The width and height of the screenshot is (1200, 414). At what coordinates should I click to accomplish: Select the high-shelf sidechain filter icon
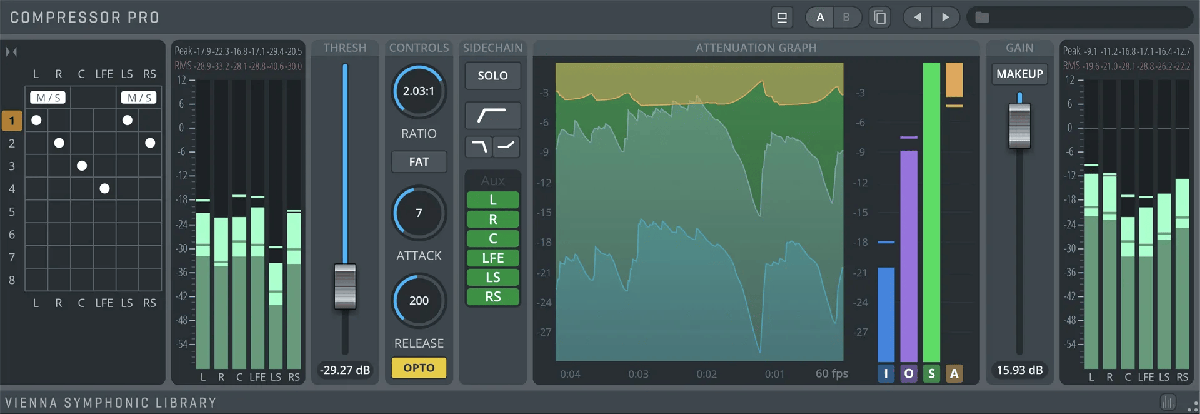coord(507,148)
